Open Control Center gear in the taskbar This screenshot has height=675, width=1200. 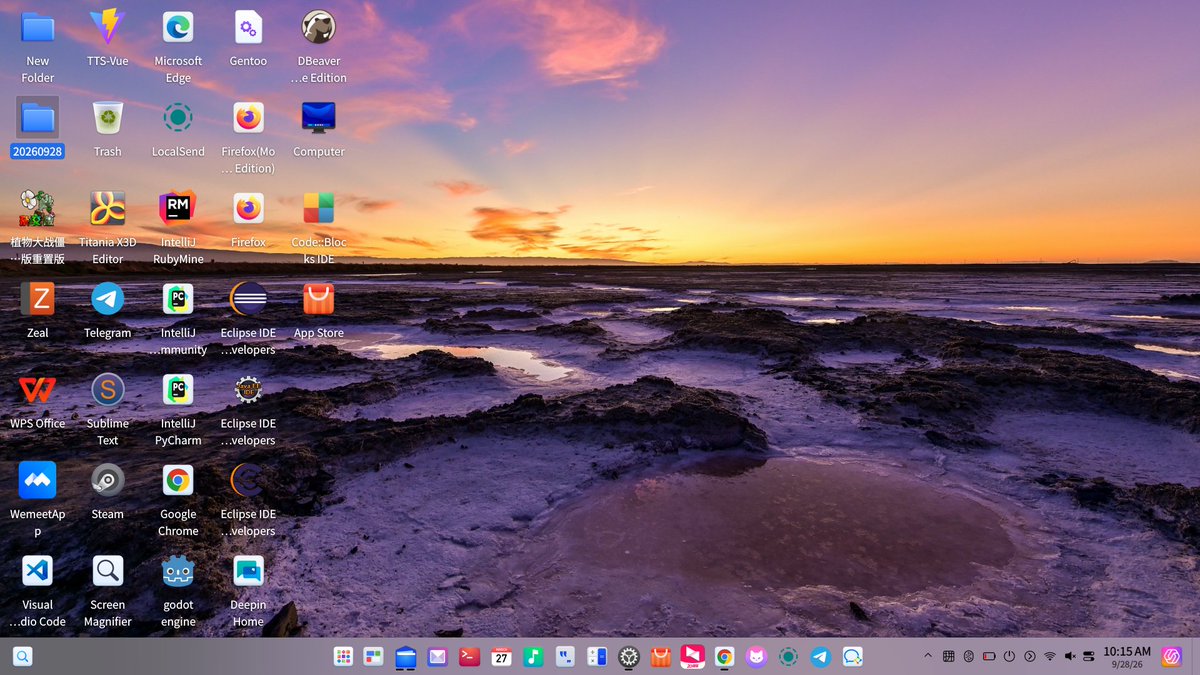628,657
